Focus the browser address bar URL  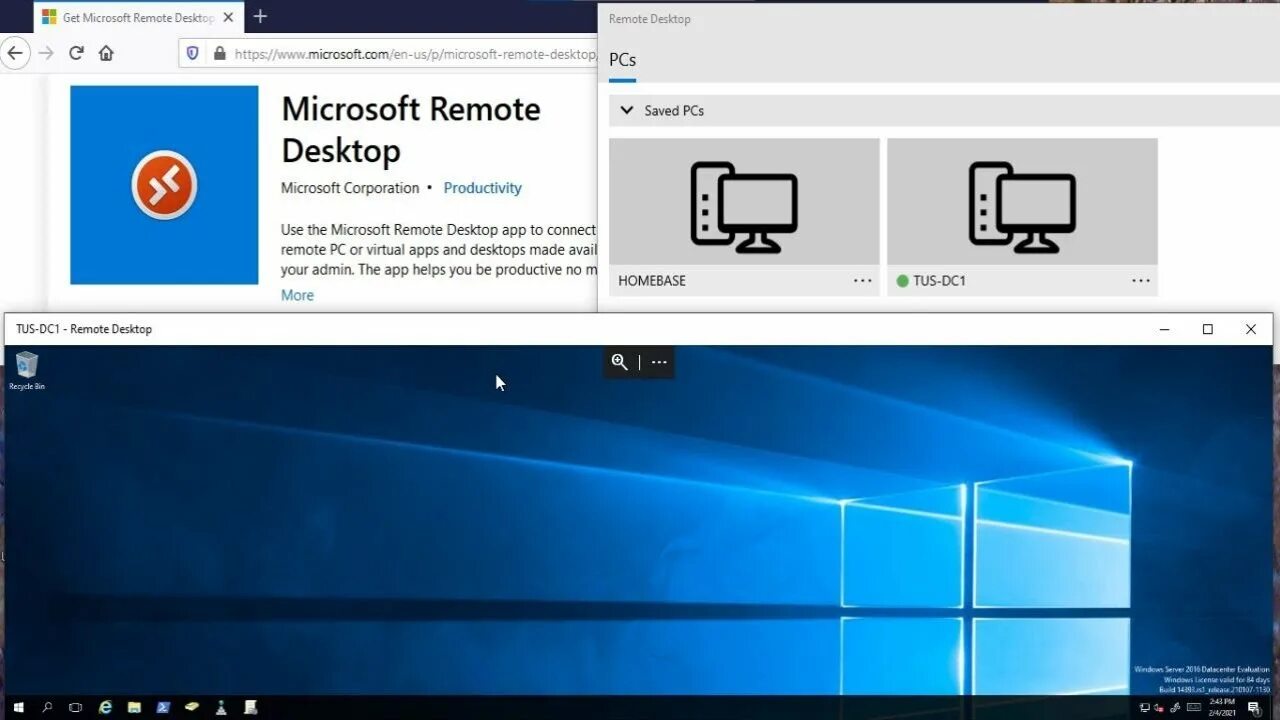click(415, 54)
